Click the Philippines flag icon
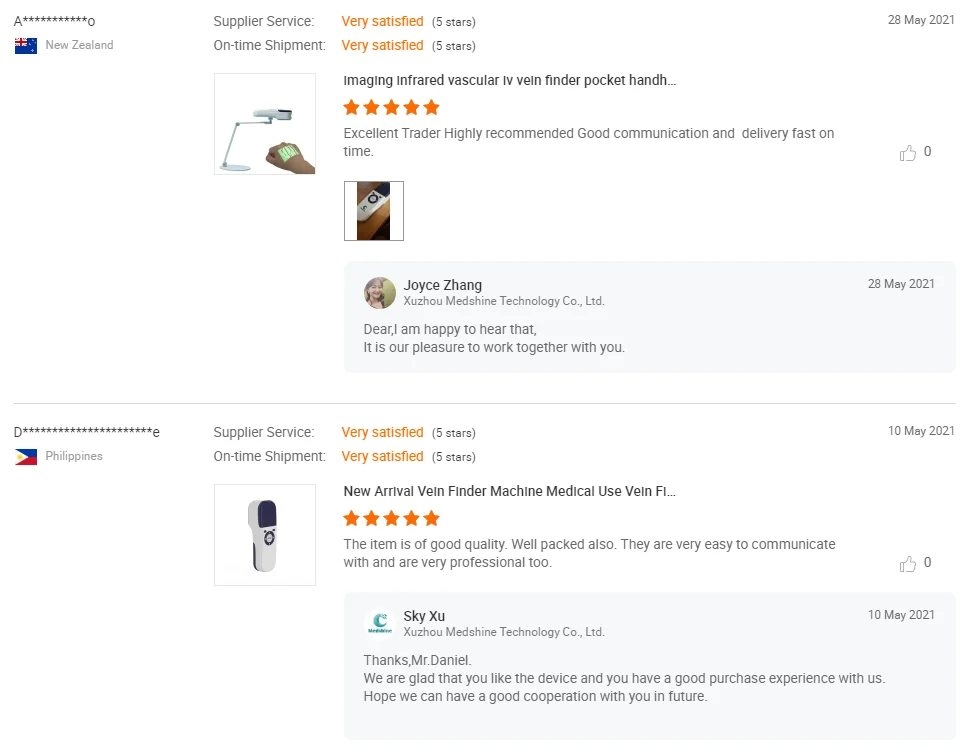The width and height of the screenshot is (965, 752). point(26,456)
